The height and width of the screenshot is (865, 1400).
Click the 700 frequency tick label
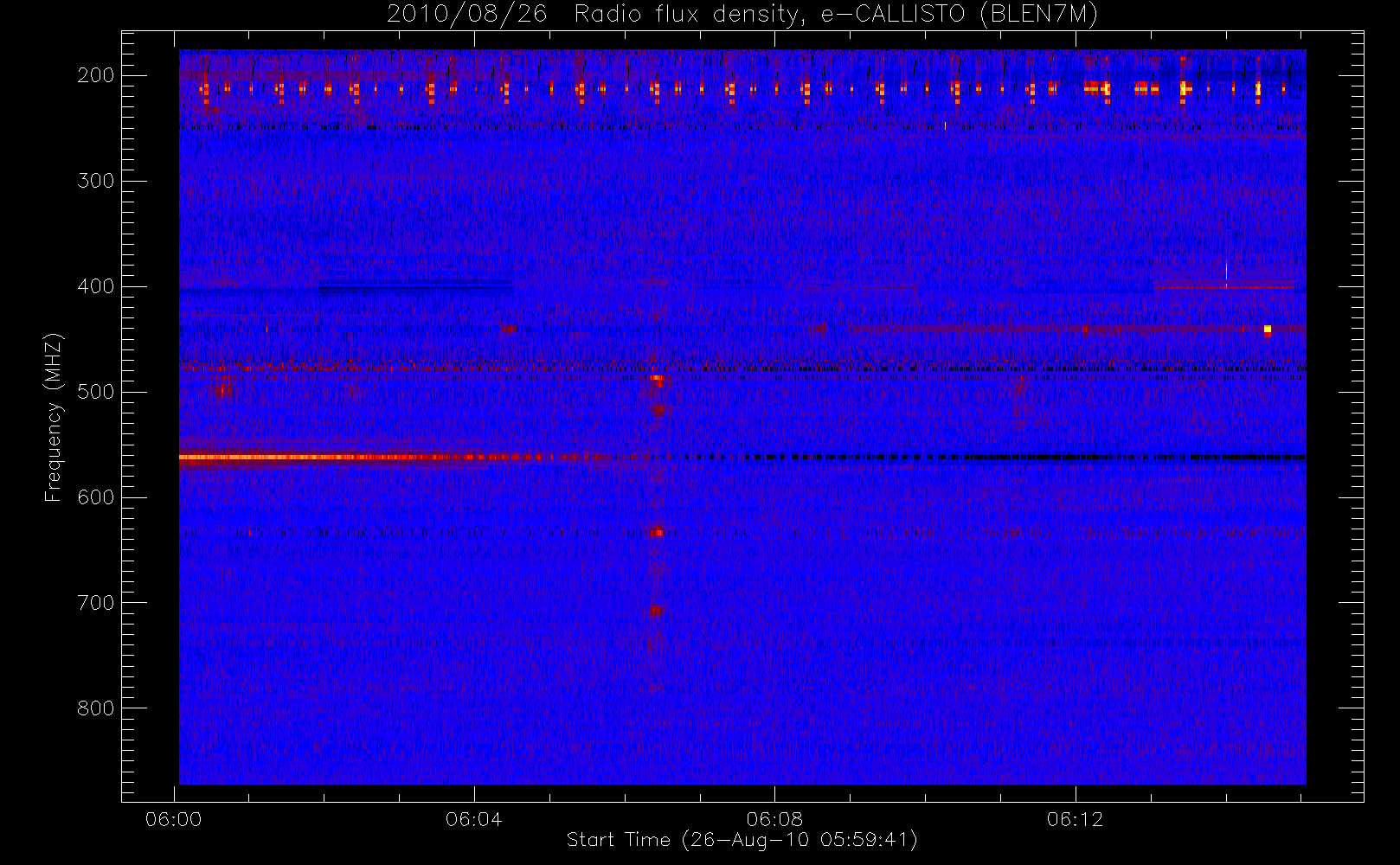coord(96,603)
